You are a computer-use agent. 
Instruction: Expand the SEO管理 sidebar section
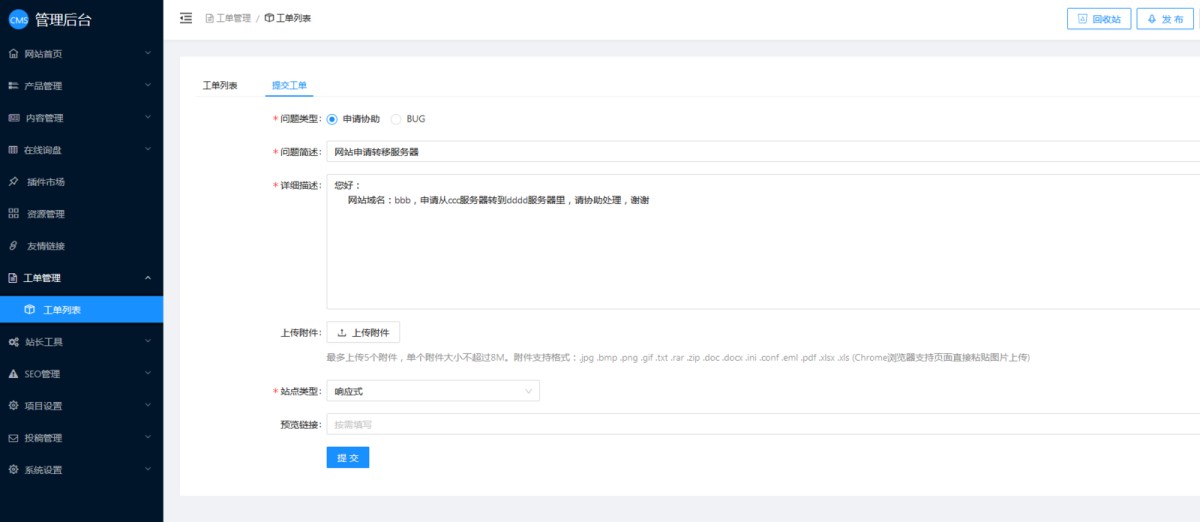click(x=80, y=374)
